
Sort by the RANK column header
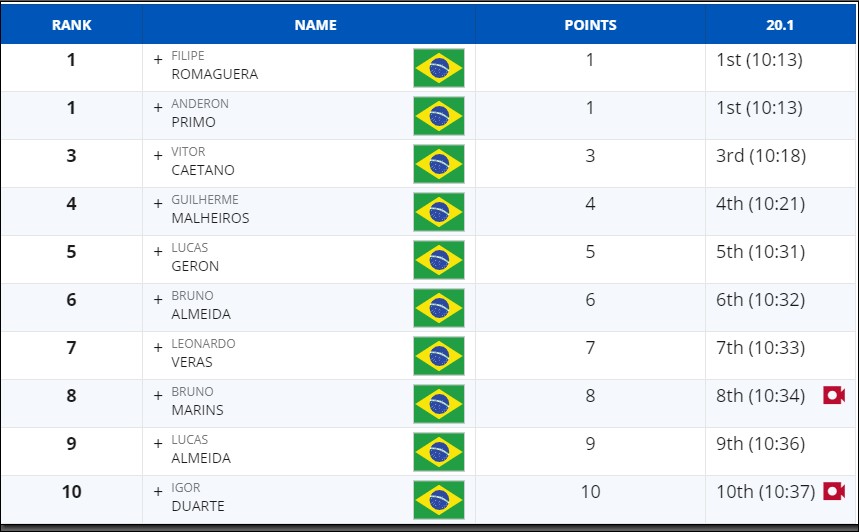click(x=72, y=25)
